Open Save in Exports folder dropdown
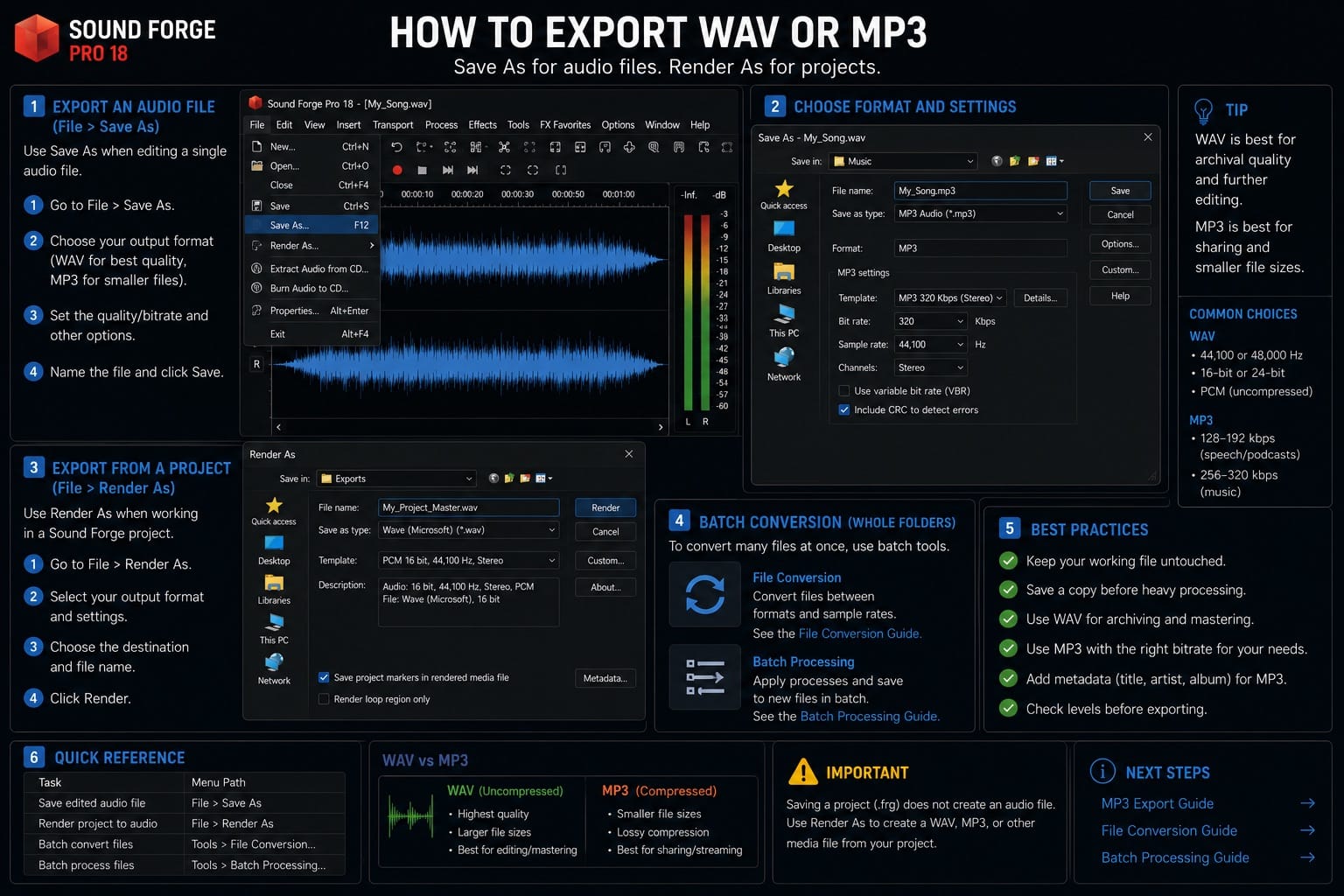The image size is (1344, 896). (x=395, y=479)
